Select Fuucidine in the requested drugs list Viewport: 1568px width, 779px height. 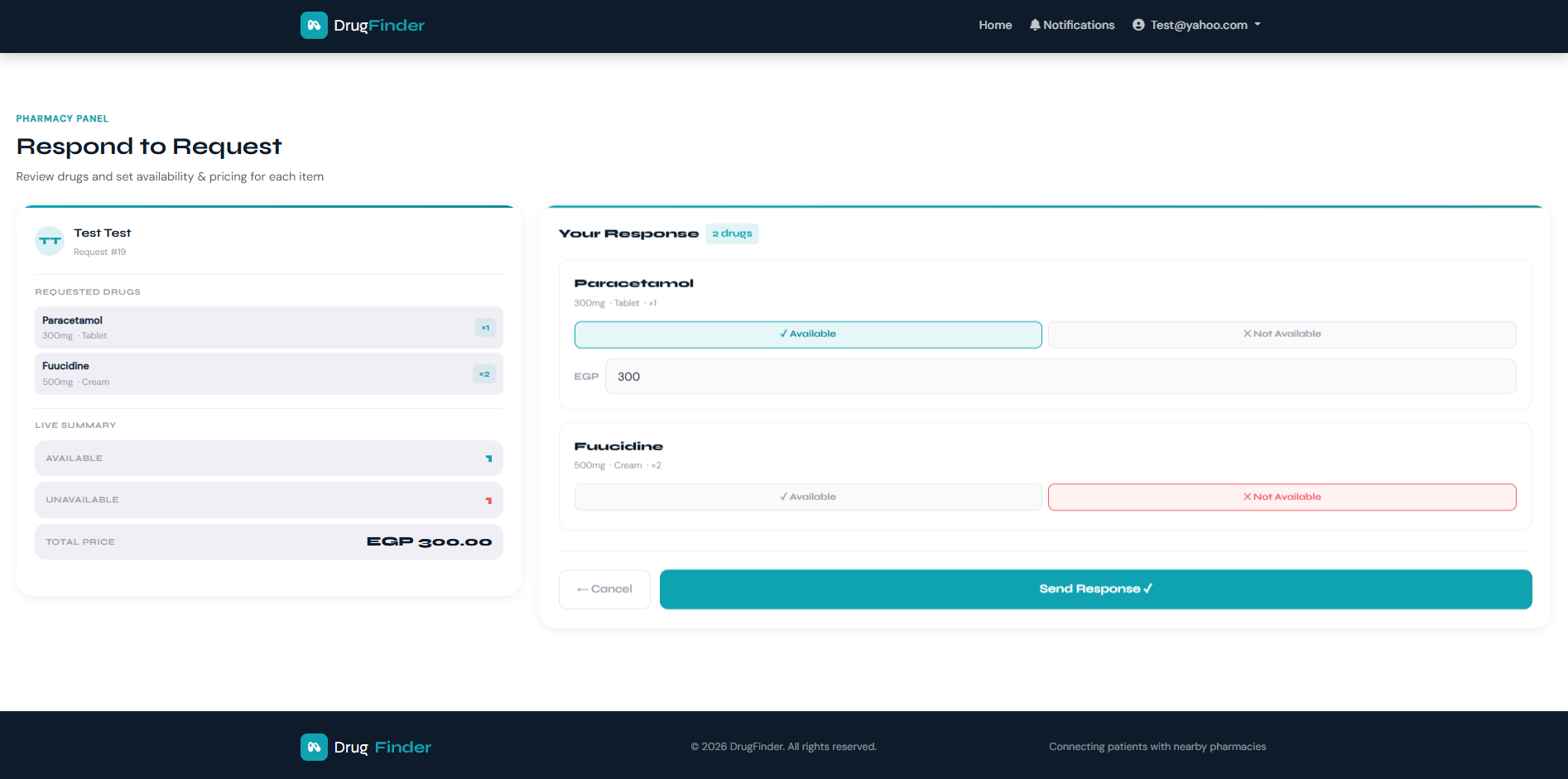click(x=248, y=374)
